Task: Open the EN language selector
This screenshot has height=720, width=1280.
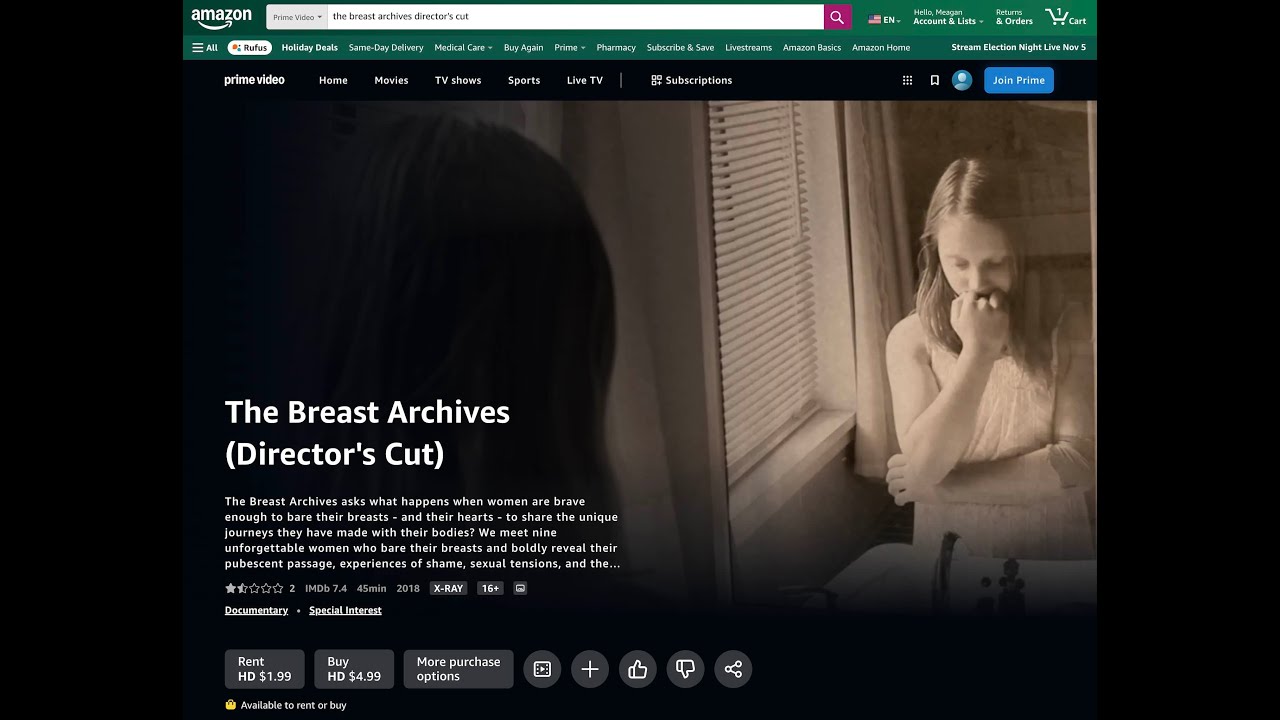Action: (x=884, y=19)
